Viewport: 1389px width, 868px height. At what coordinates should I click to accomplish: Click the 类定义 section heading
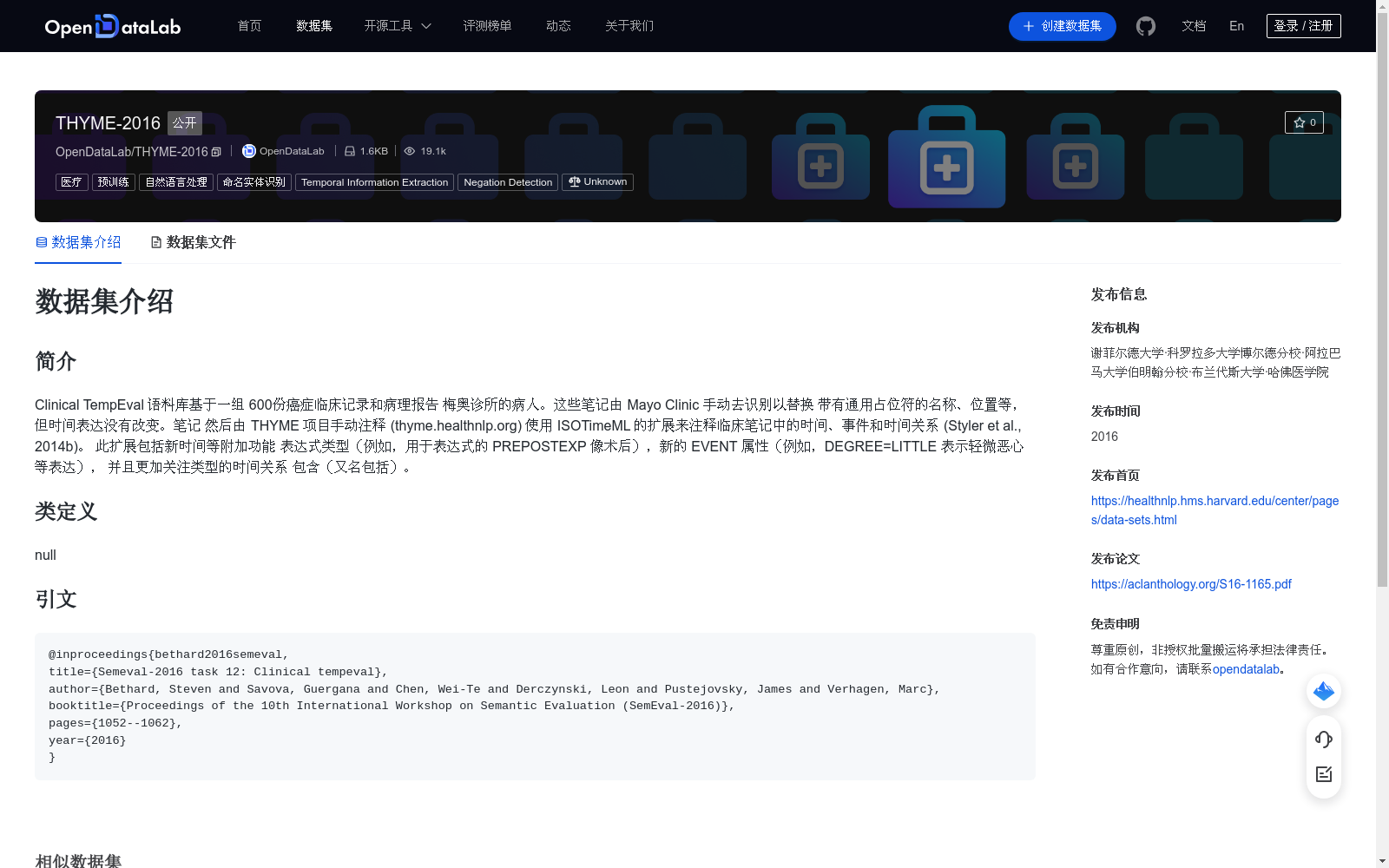click(66, 512)
